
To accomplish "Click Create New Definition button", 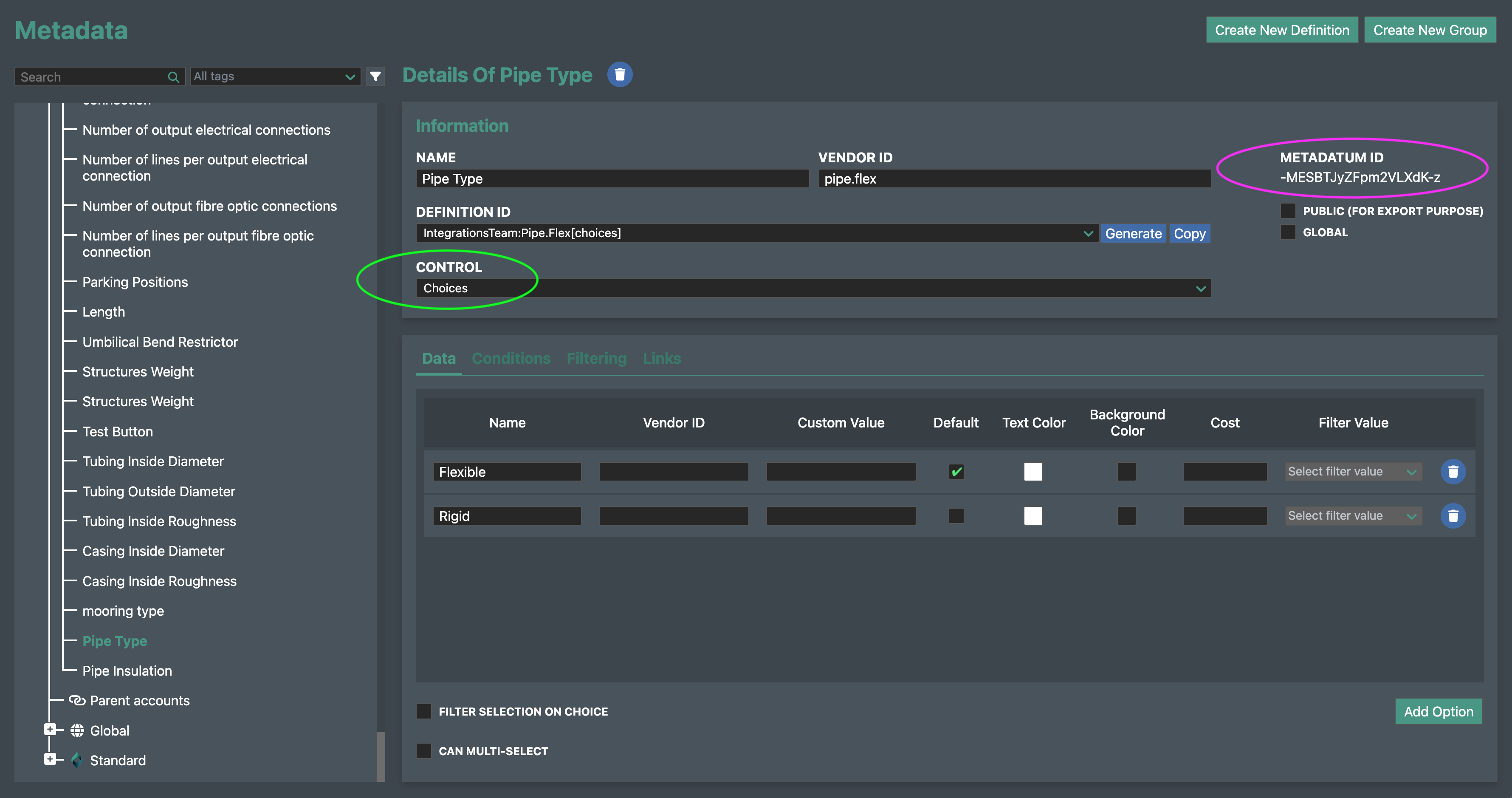I will (x=1281, y=30).
